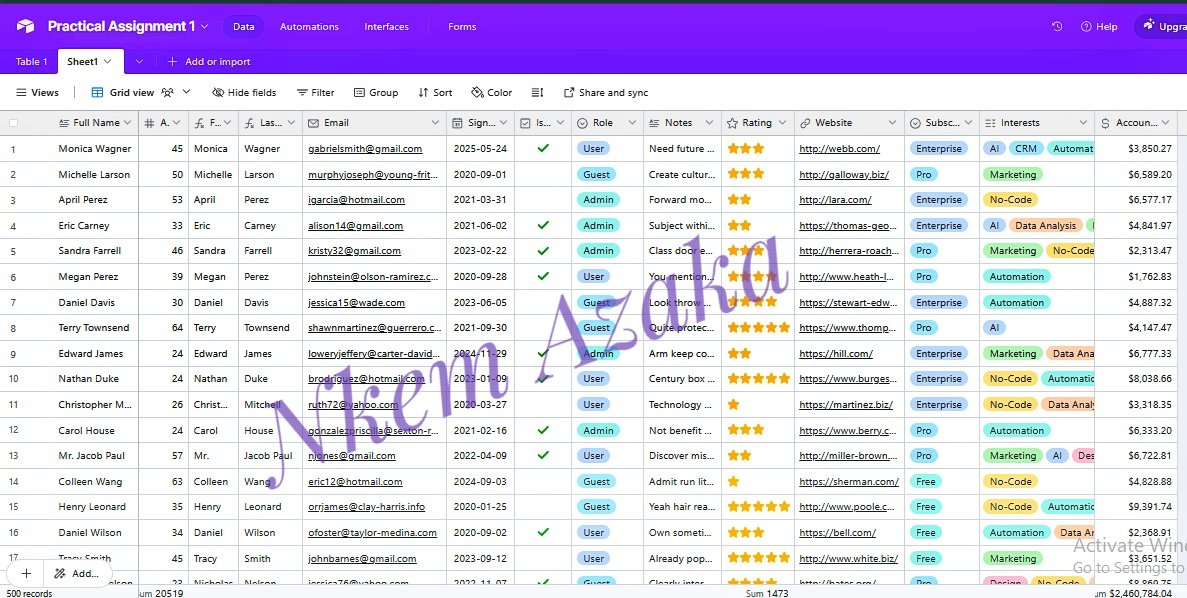Check the checkbox in Michelle Larson's row
The height and width of the screenshot is (598, 1187).
coord(543,174)
